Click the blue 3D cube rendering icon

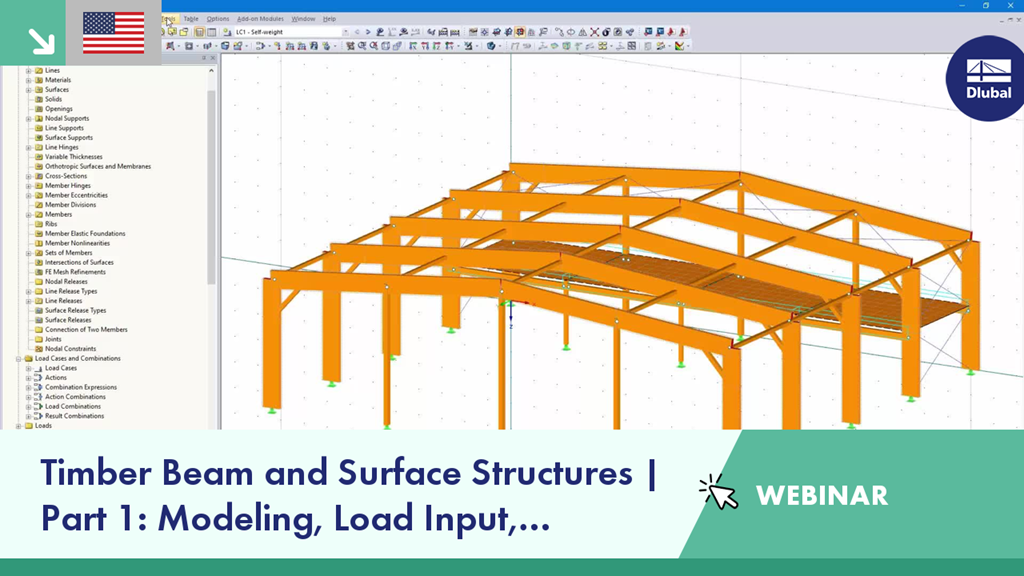point(491,46)
